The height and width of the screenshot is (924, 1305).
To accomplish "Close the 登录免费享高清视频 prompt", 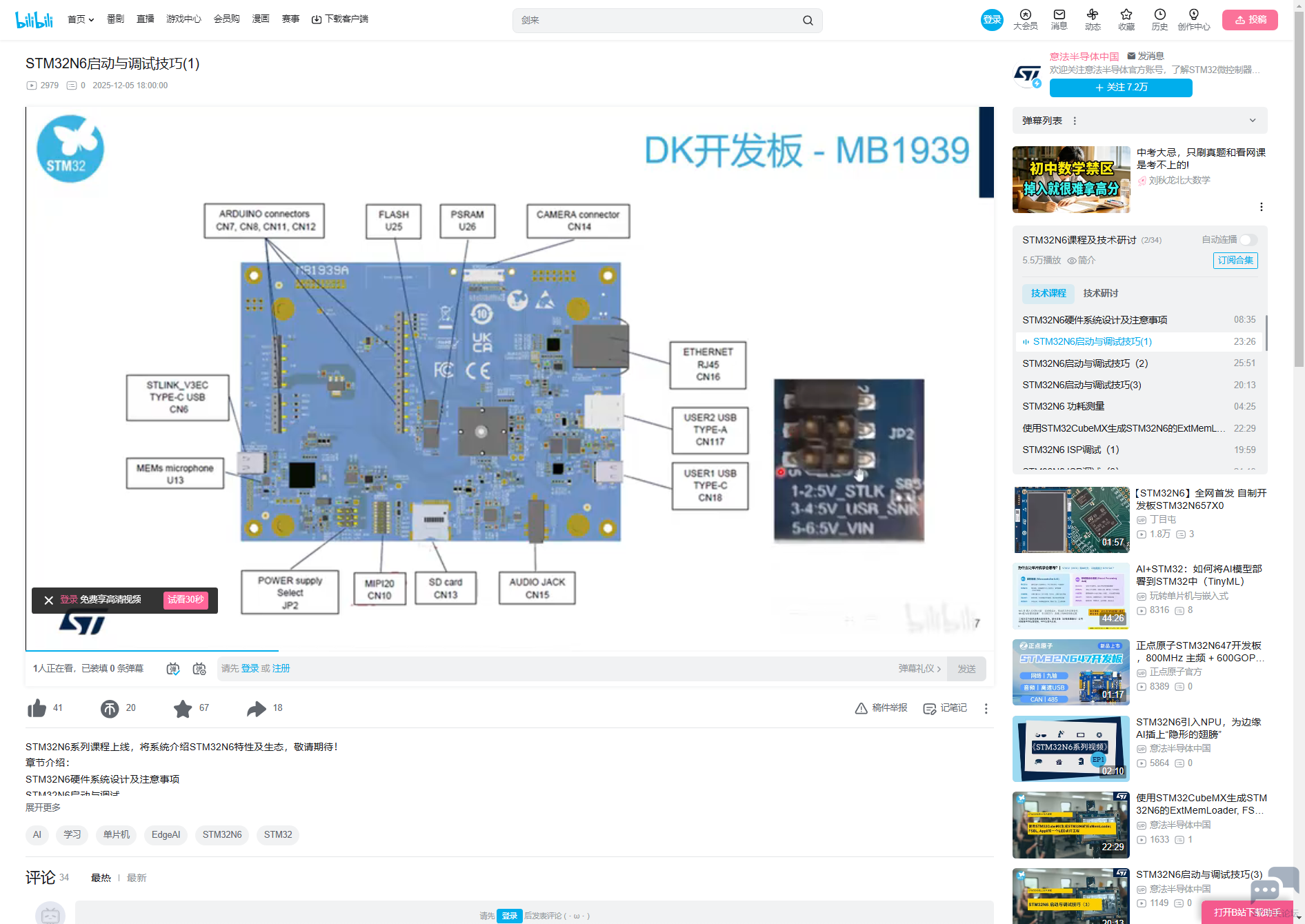I will 49,601.
